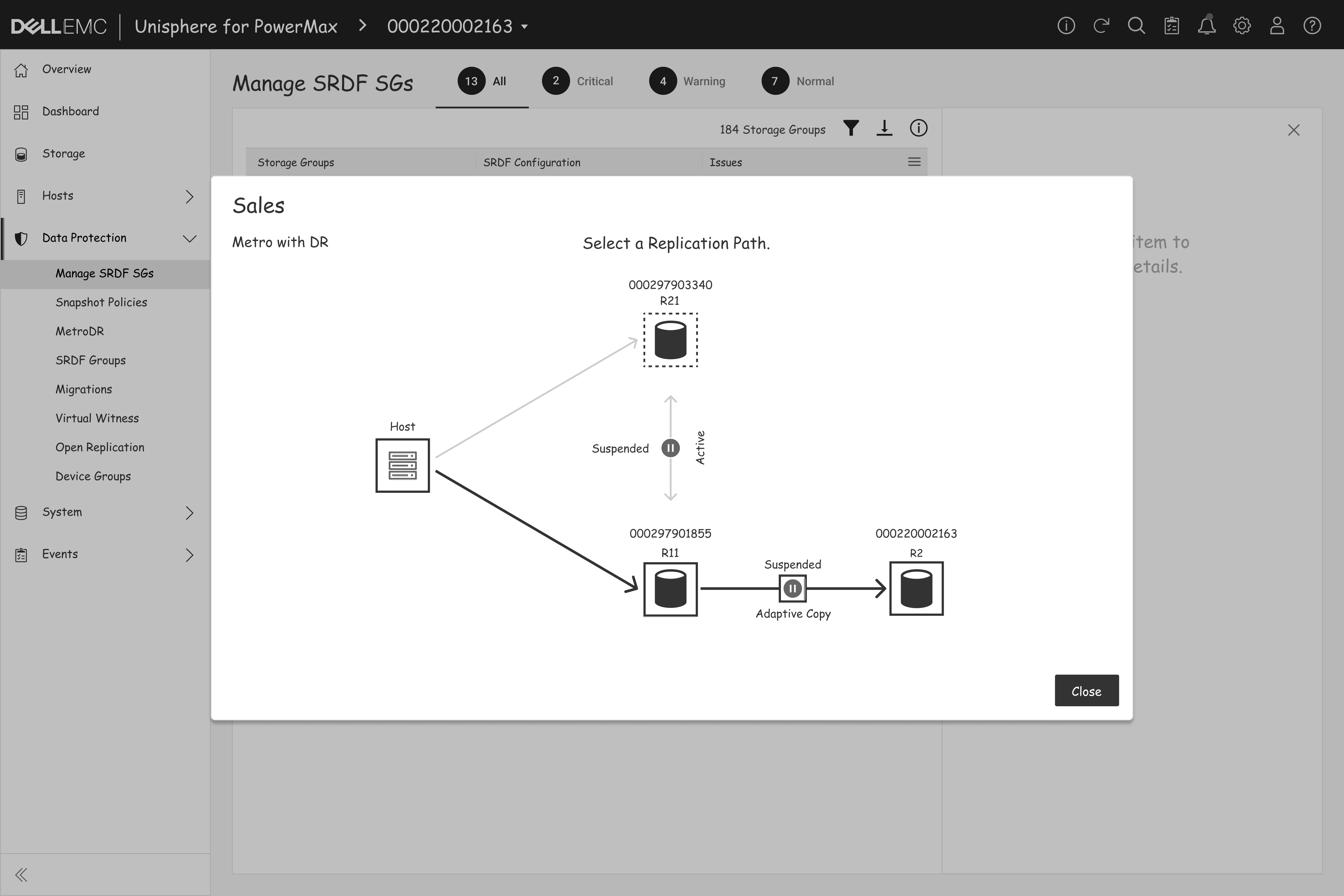
Task: Open the notifications bell icon
Action: (1206, 26)
